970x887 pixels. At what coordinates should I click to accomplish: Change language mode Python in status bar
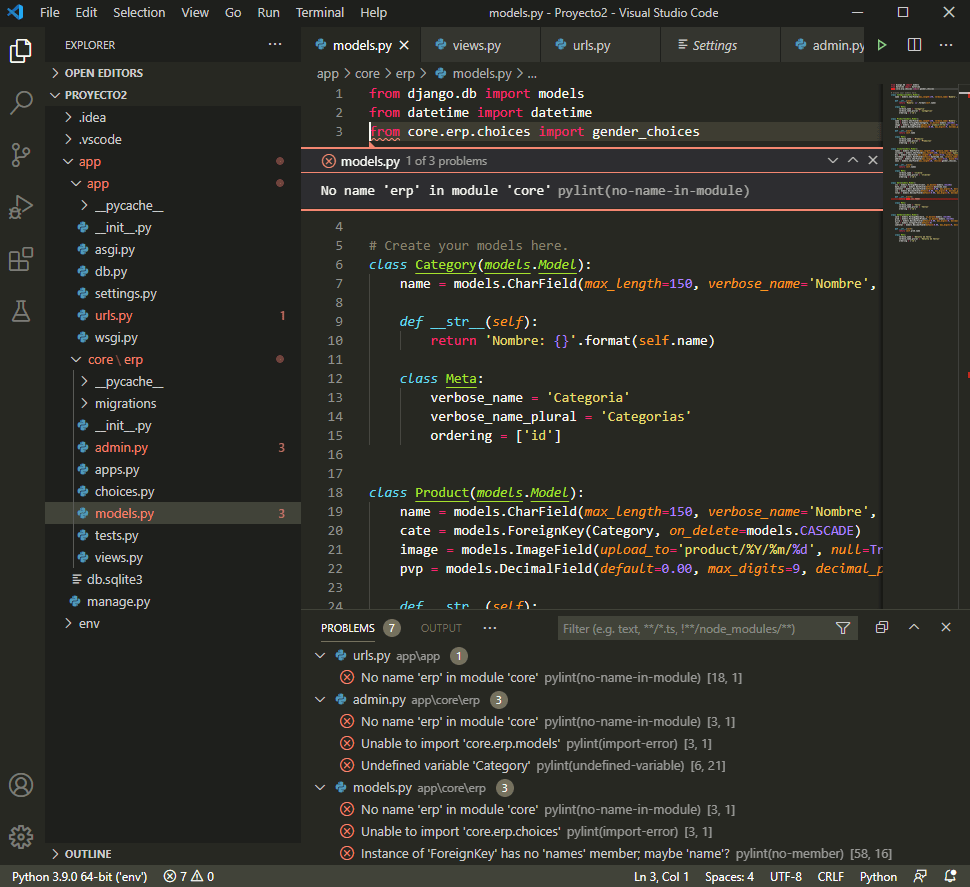[878, 876]
